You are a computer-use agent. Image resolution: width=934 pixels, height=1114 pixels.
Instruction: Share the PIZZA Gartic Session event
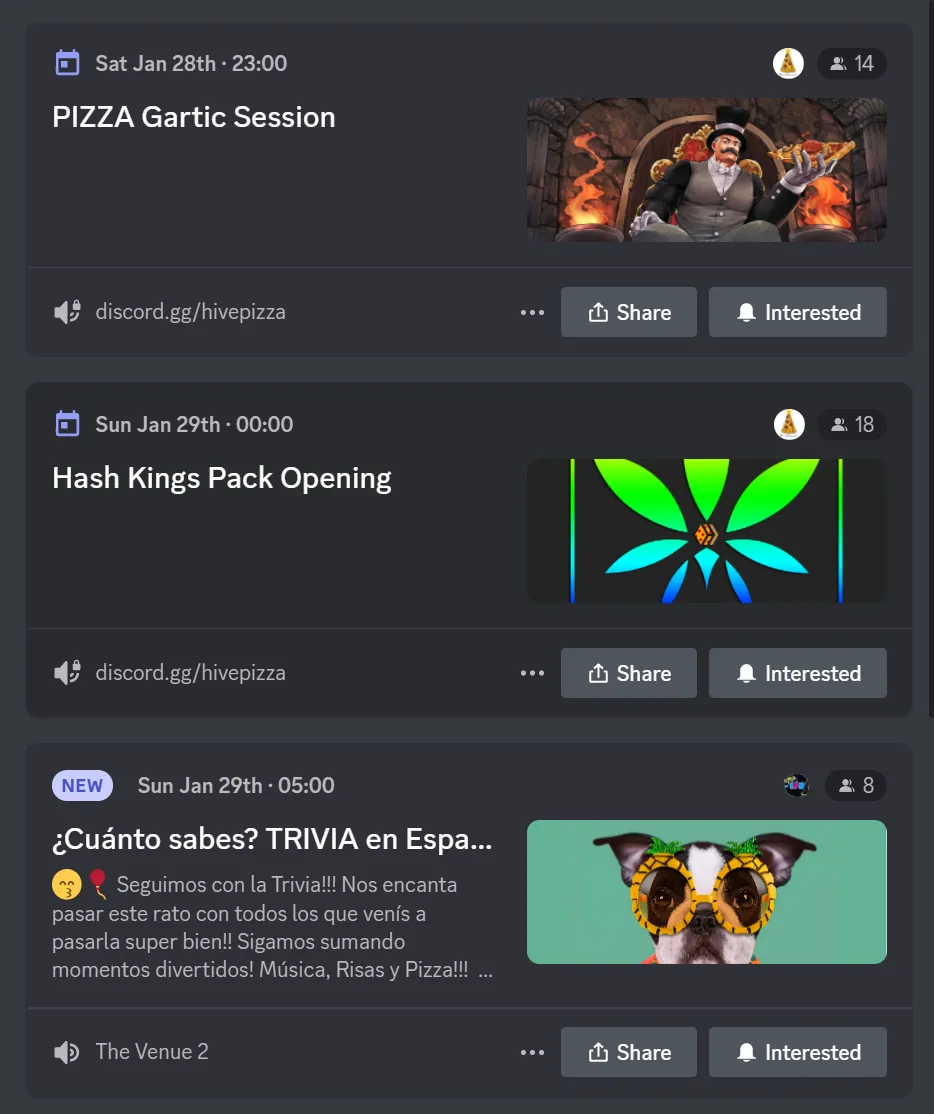coord(629,312)
